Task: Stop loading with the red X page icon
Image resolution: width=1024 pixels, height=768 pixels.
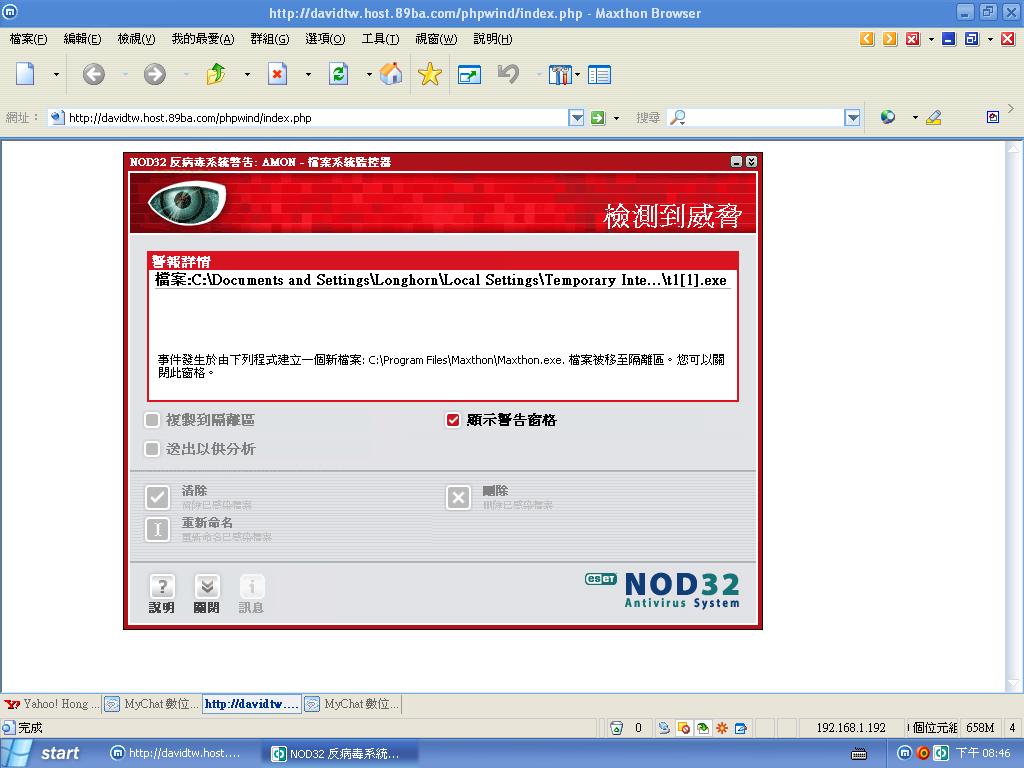Action: click(x=278, y=74)
